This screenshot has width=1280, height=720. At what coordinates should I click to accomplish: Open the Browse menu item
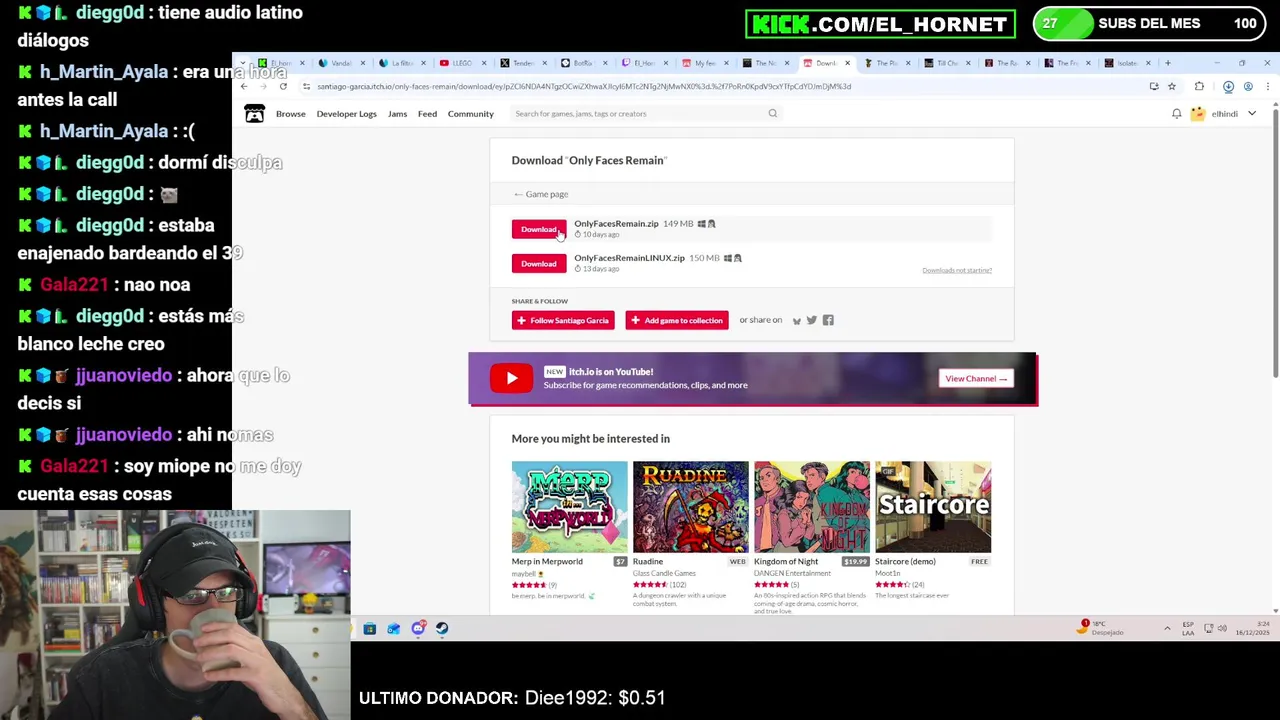point(291,114)
